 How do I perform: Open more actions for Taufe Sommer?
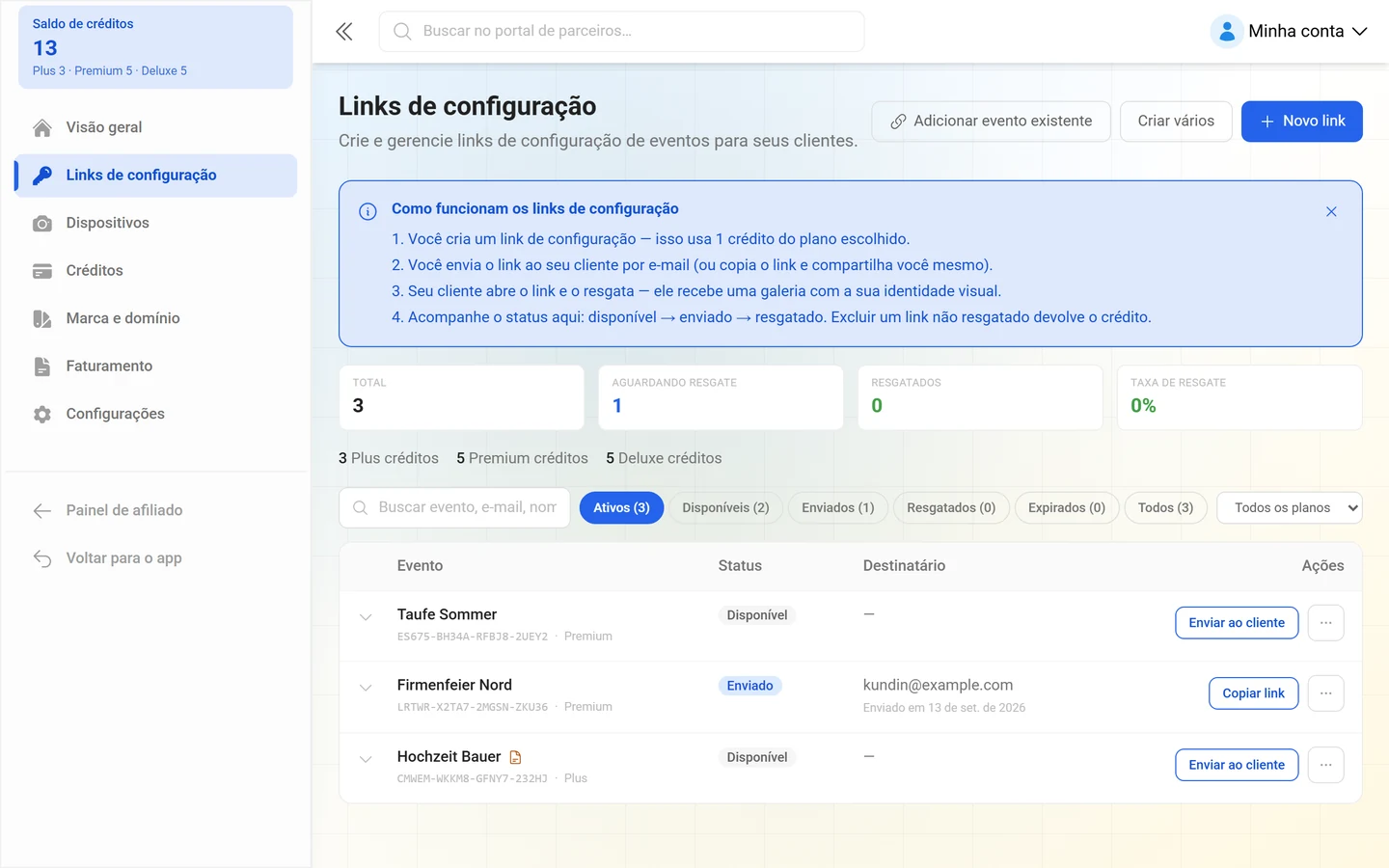1326,623
